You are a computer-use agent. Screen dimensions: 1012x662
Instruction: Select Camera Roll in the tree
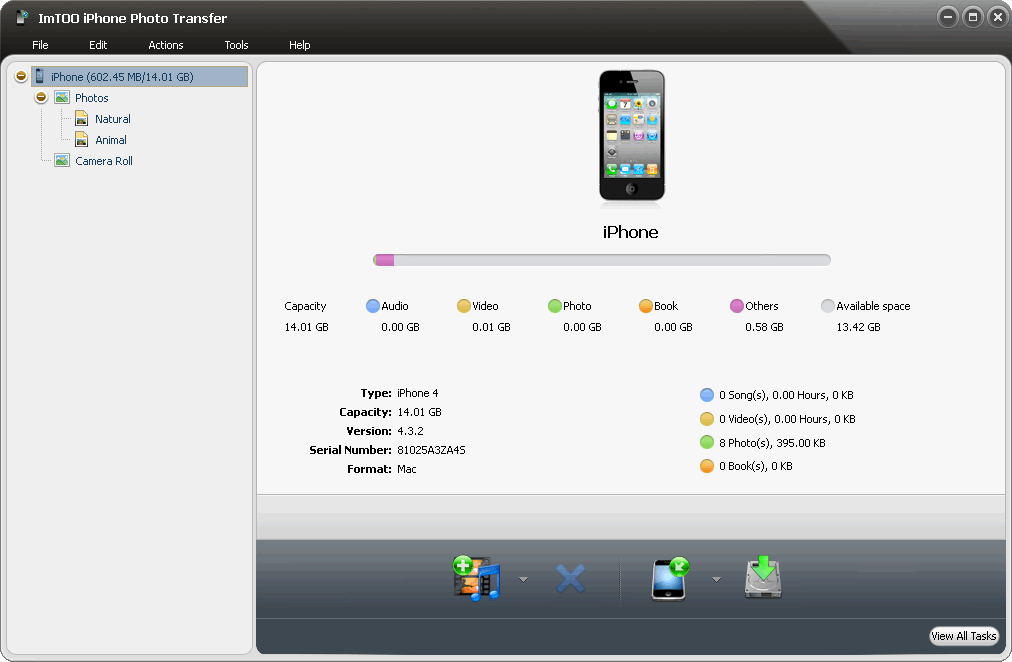pos(104,161)
